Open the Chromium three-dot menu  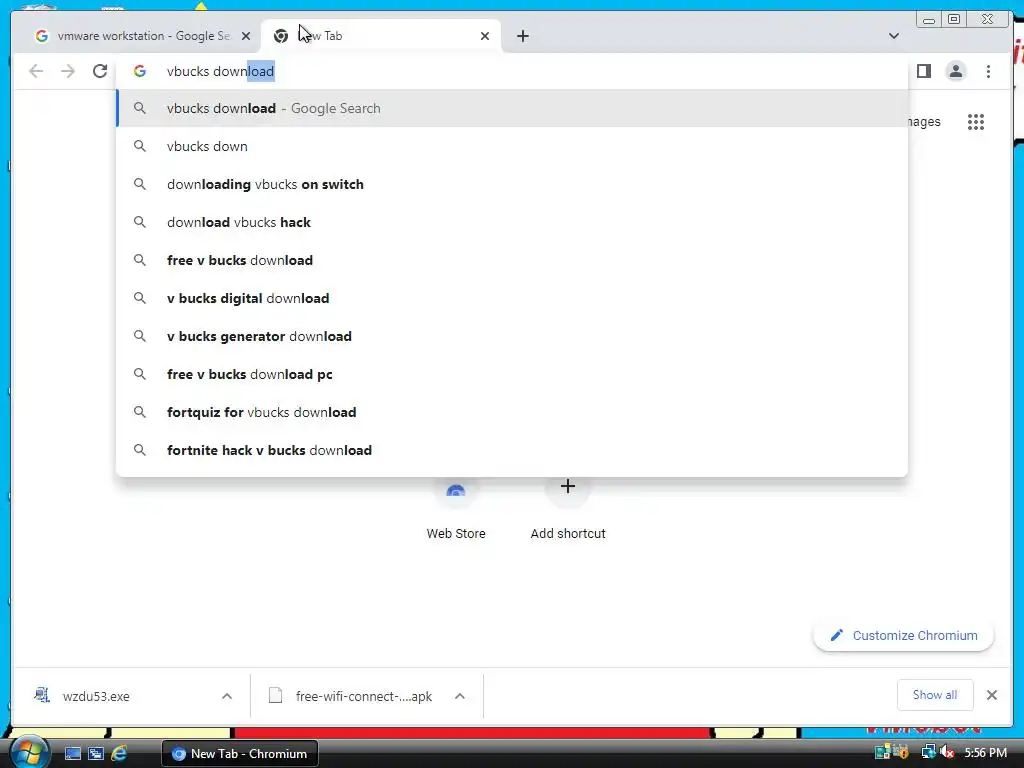[988, 71]
